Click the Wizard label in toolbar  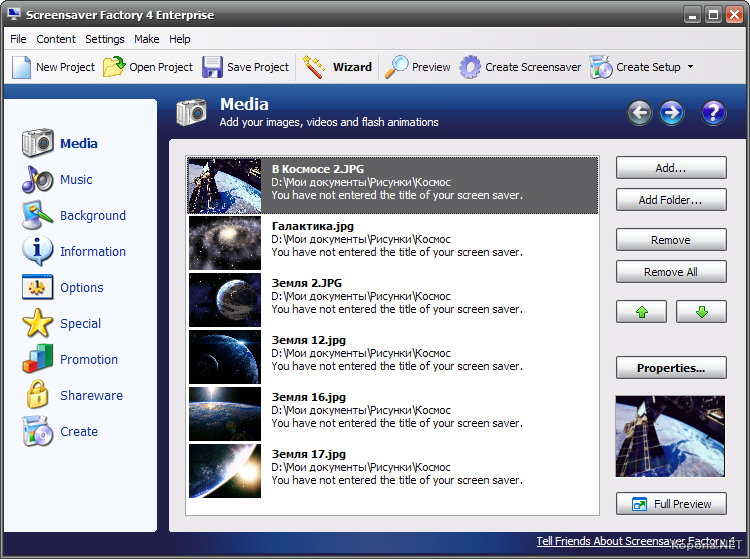pos(352,67)
